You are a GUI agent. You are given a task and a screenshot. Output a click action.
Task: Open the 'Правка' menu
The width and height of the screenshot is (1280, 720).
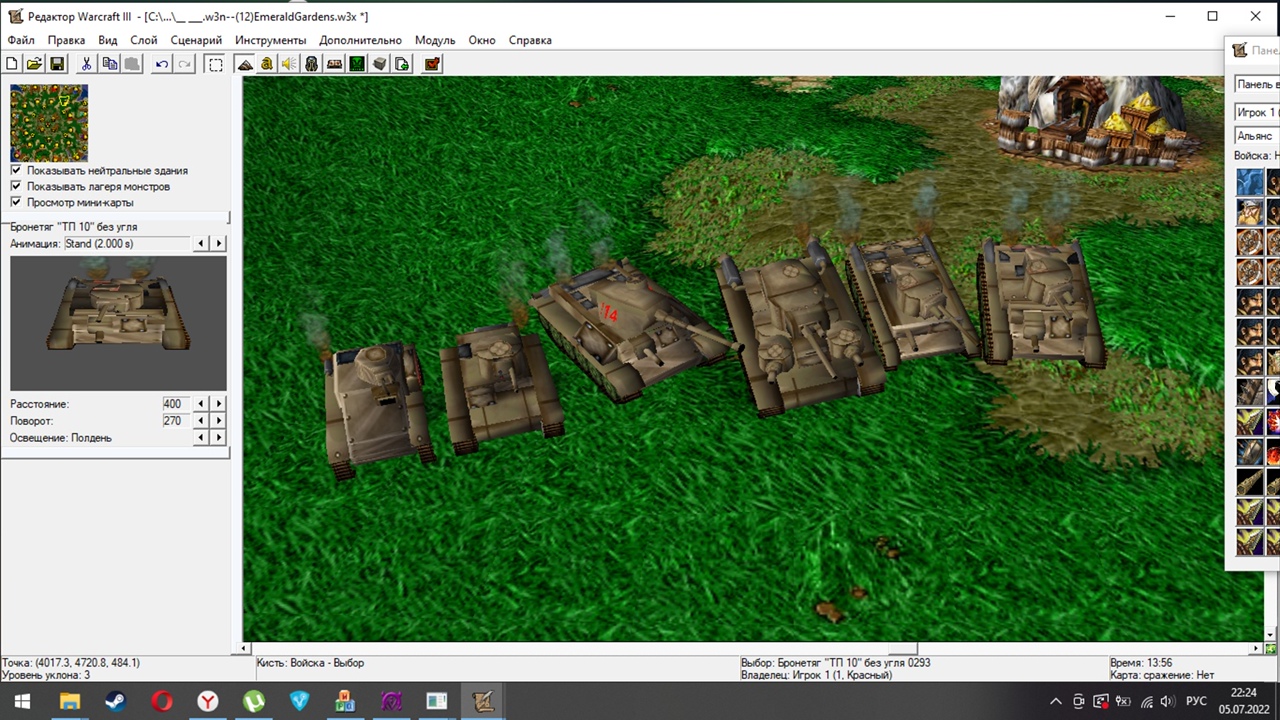[67, 40]
